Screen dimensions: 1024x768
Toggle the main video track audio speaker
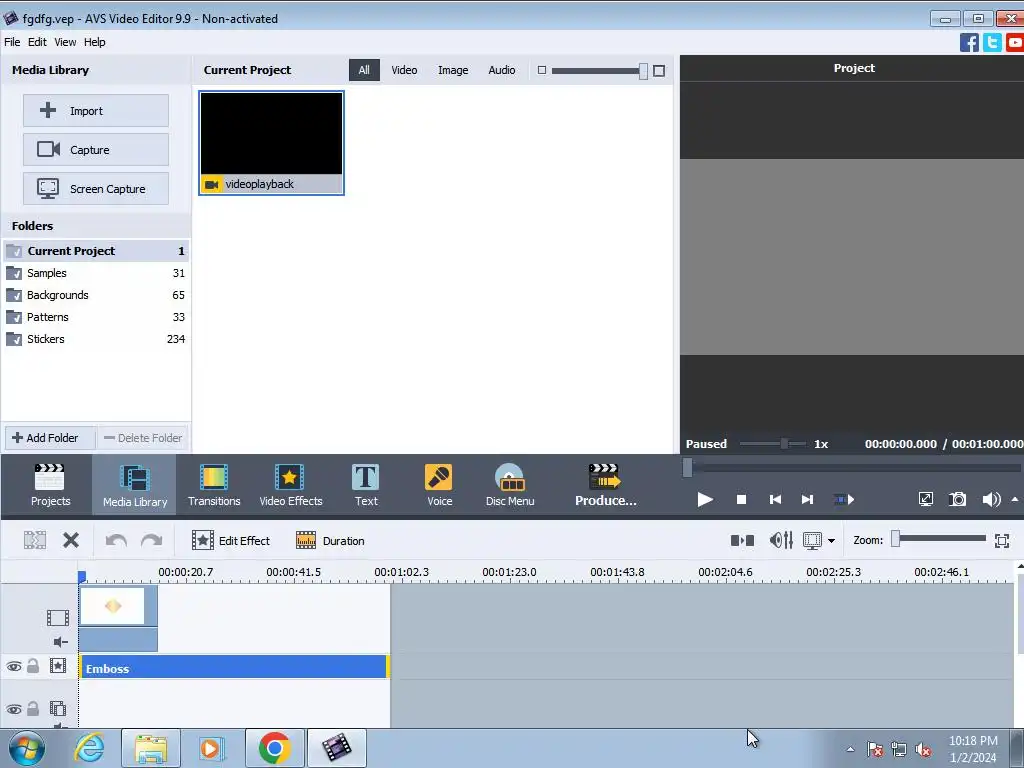60,642
